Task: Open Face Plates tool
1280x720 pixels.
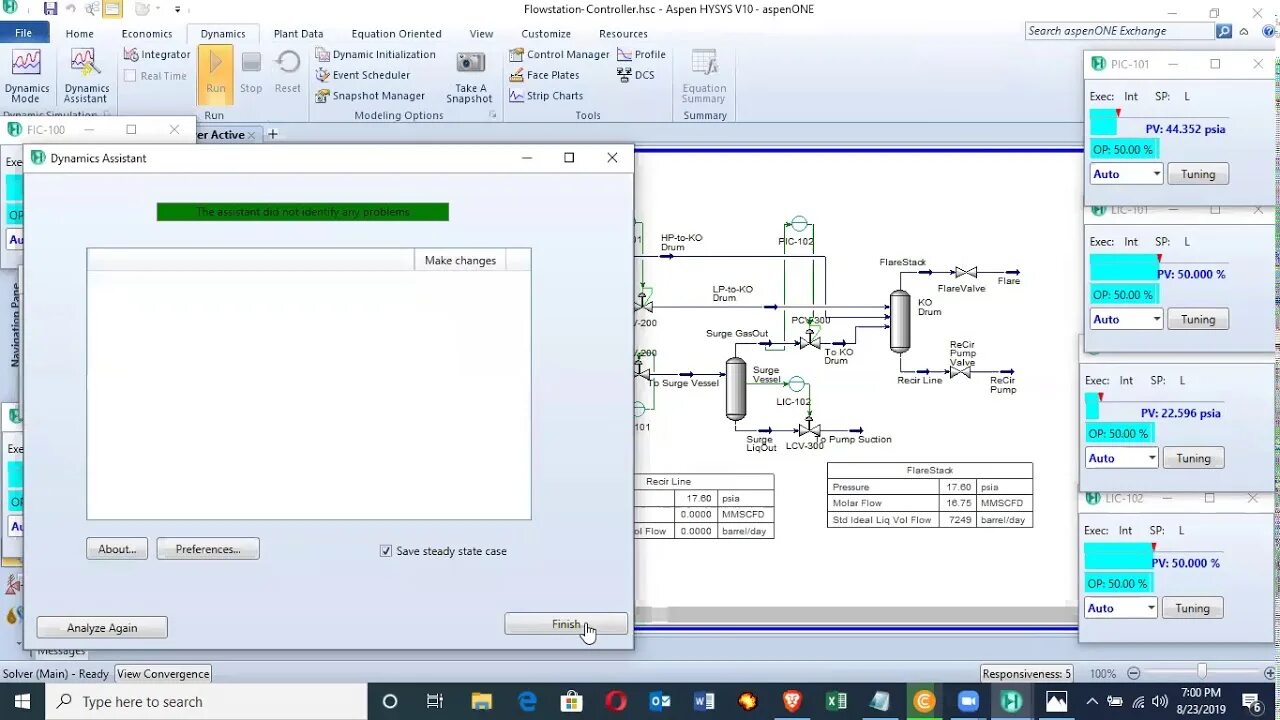Action: pos(545,75)
